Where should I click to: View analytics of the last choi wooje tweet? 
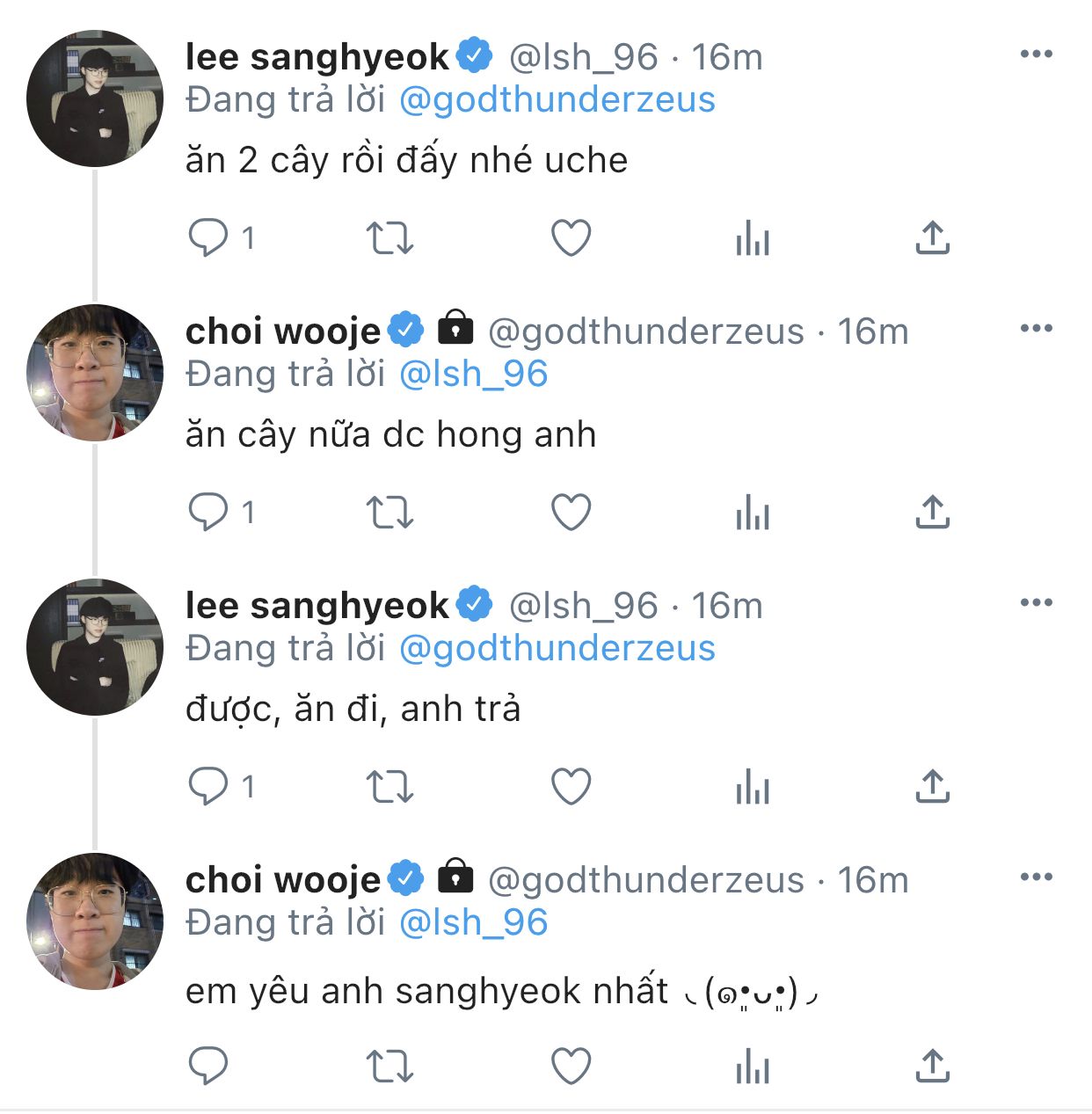point(753,1067)
